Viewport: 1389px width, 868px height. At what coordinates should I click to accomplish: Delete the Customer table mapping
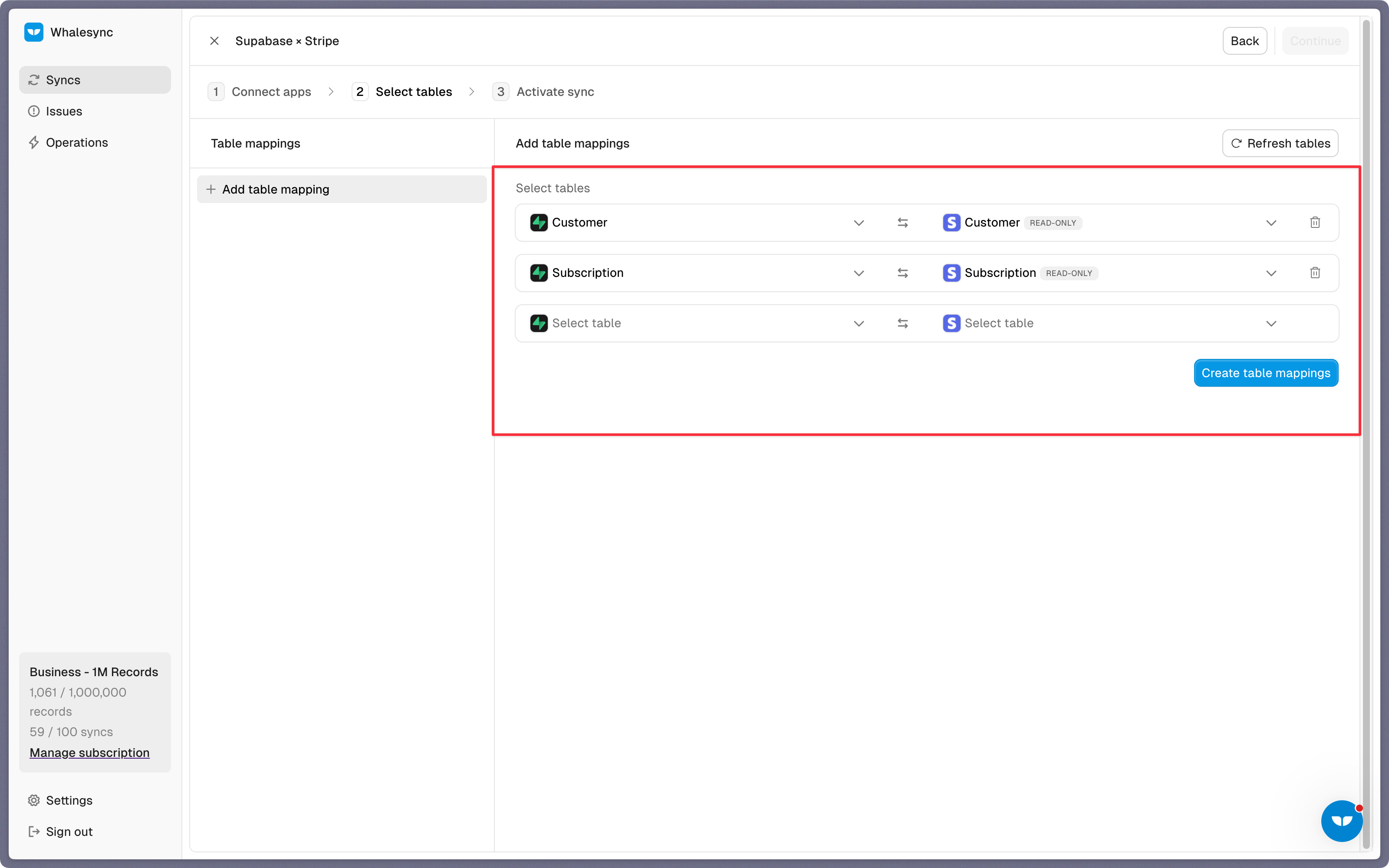pos(1315,223)
